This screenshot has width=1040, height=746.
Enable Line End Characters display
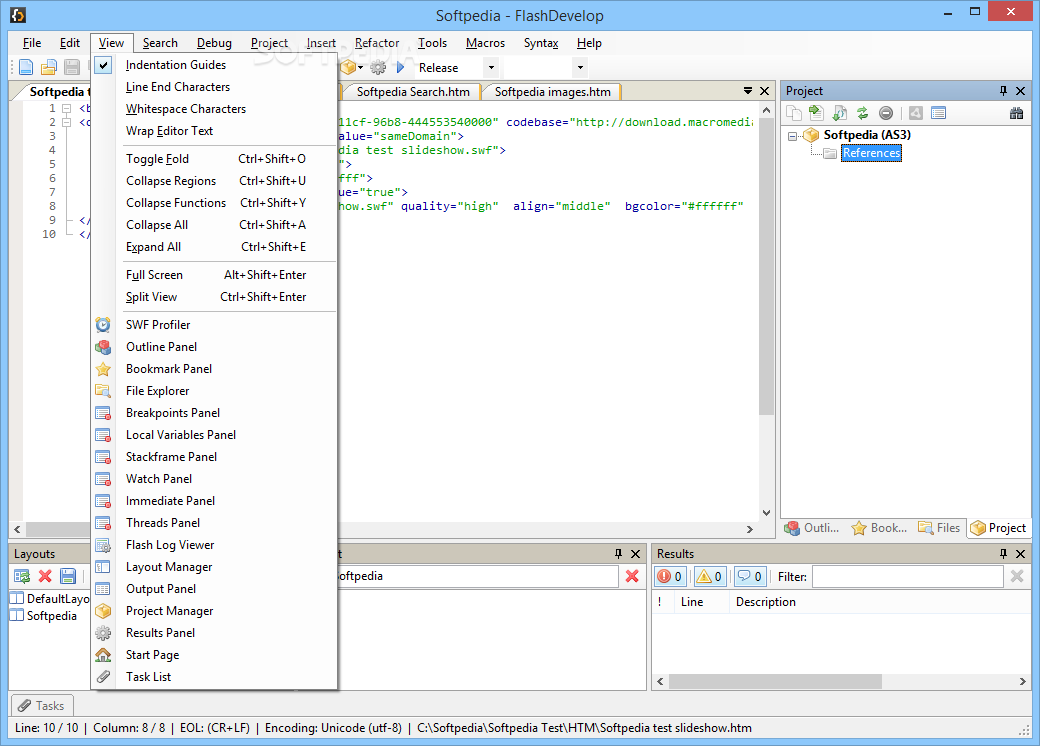[x=214, y=86]
